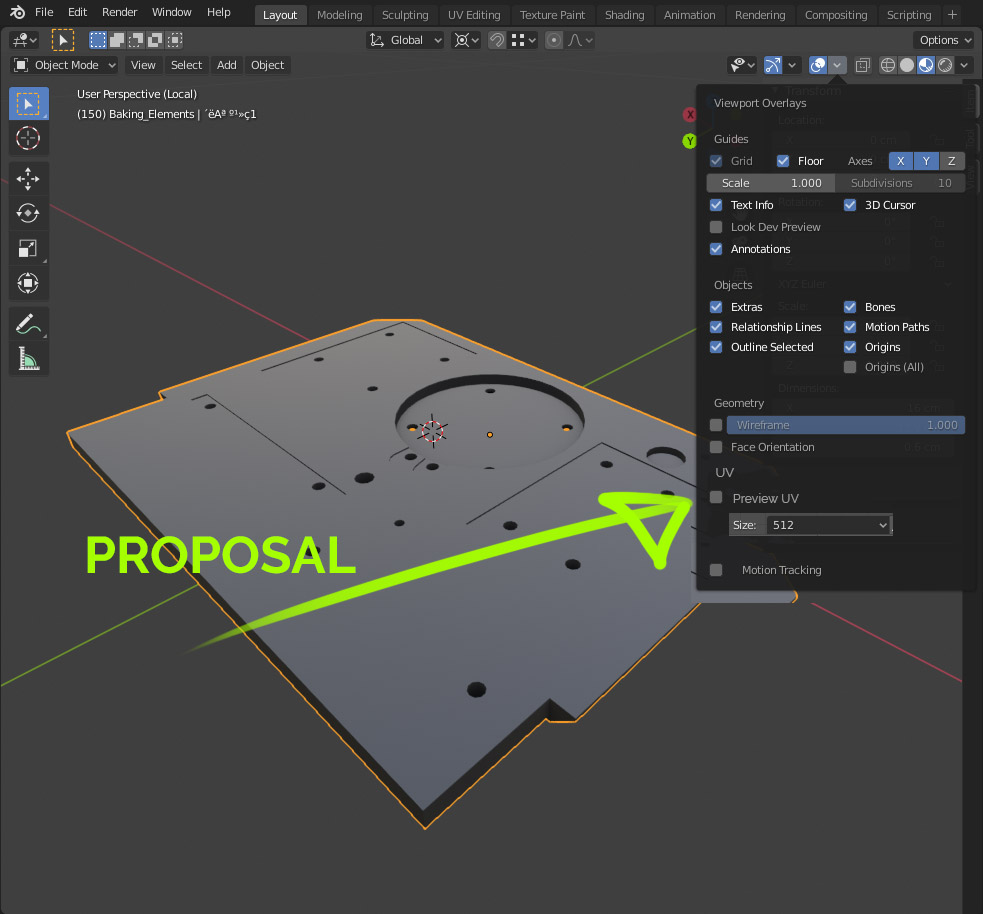Toggle the X axis button

click(901, 161)
